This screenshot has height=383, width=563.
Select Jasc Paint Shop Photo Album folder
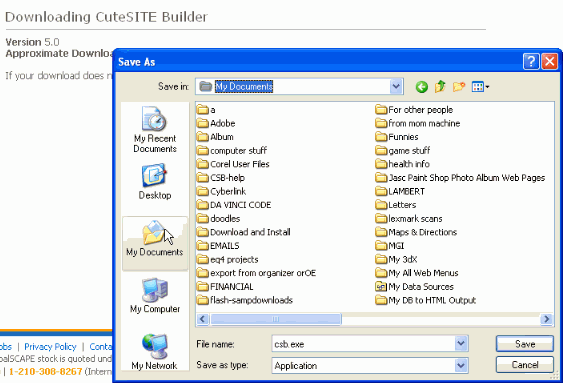(460, 178)
